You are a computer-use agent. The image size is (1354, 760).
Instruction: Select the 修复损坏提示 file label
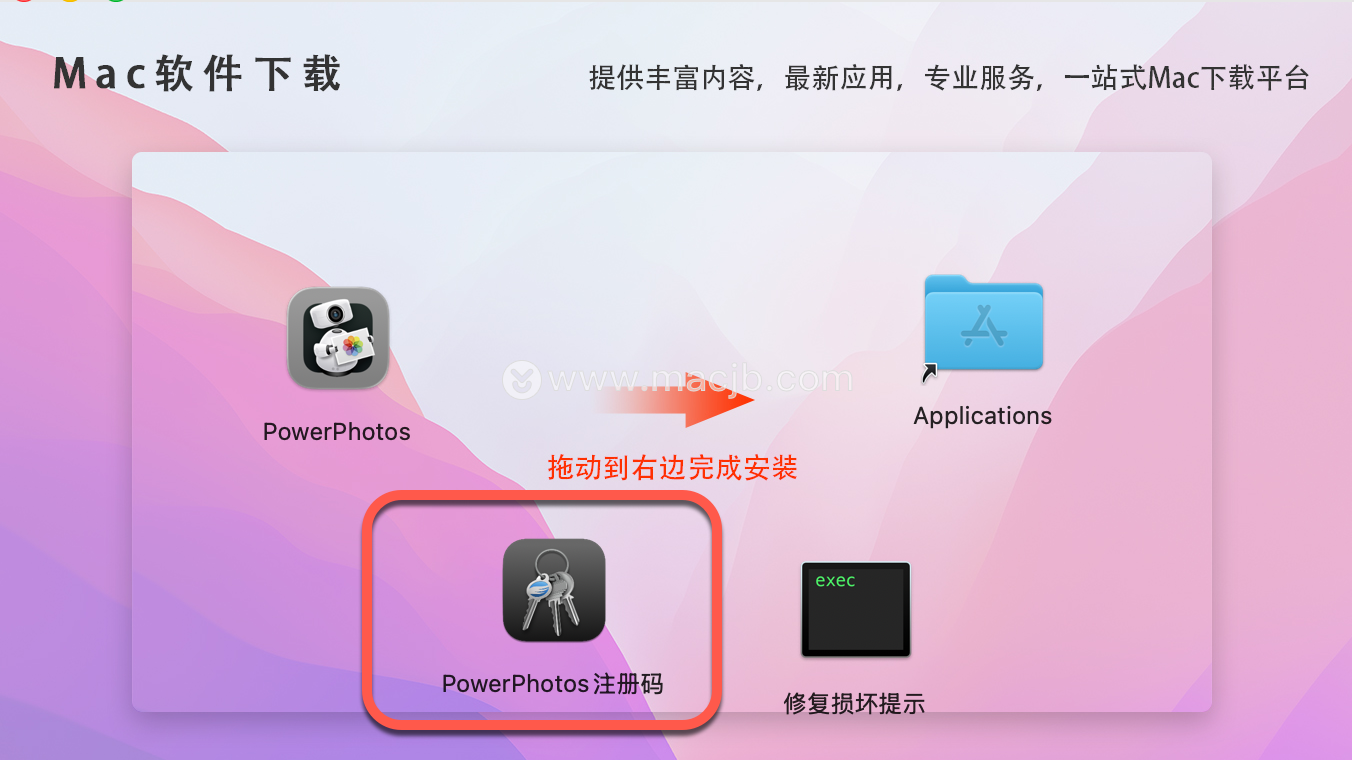click(x=854, y=703)
